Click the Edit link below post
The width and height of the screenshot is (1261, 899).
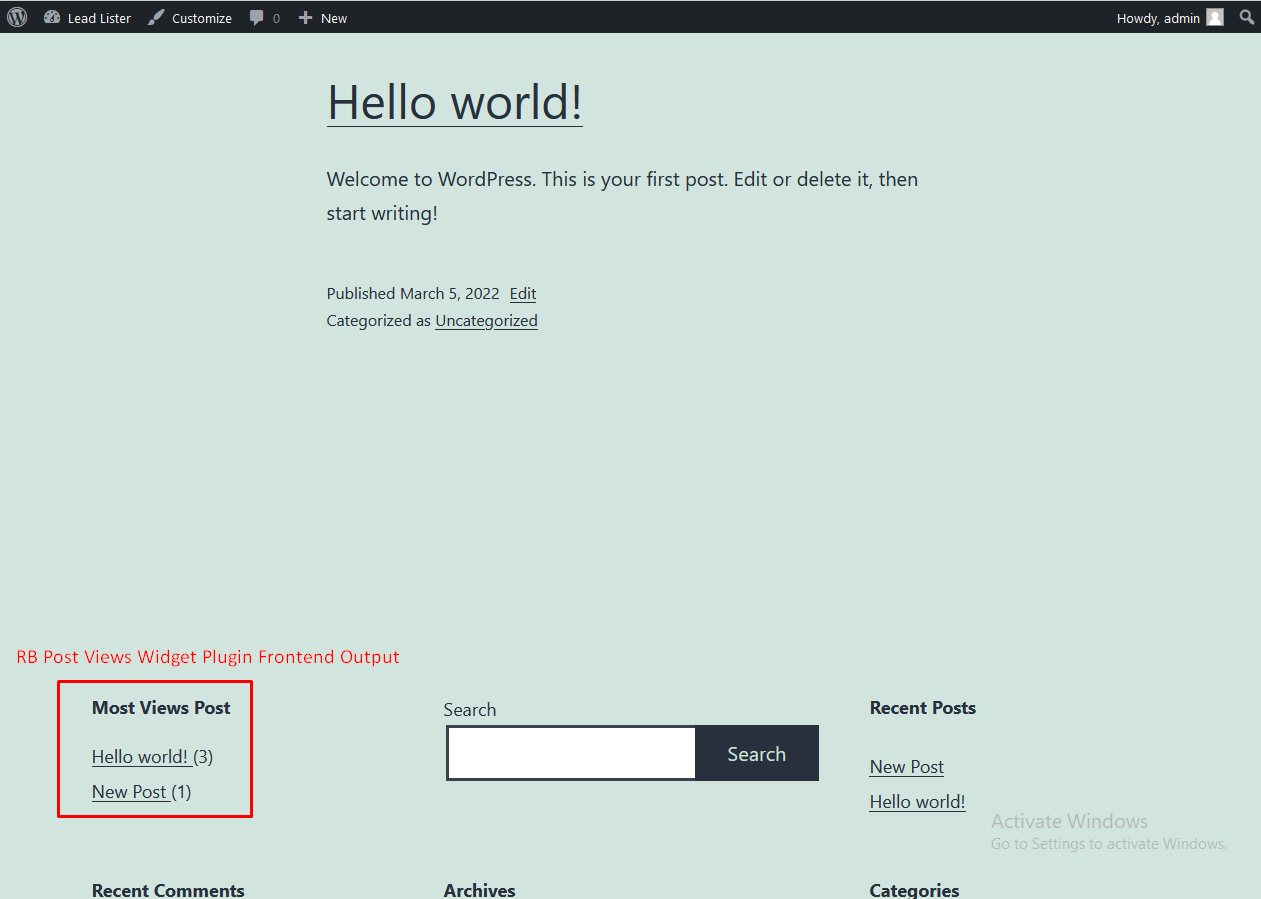[x=523, y=293]
